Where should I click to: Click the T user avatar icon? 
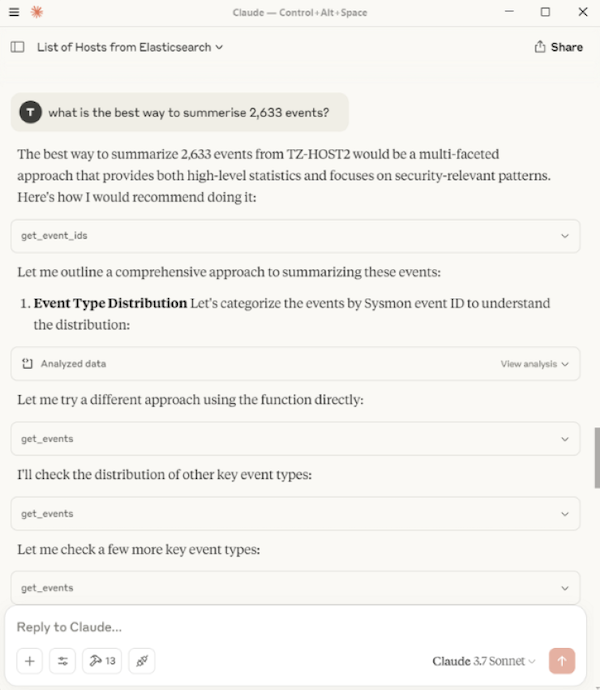31,112
